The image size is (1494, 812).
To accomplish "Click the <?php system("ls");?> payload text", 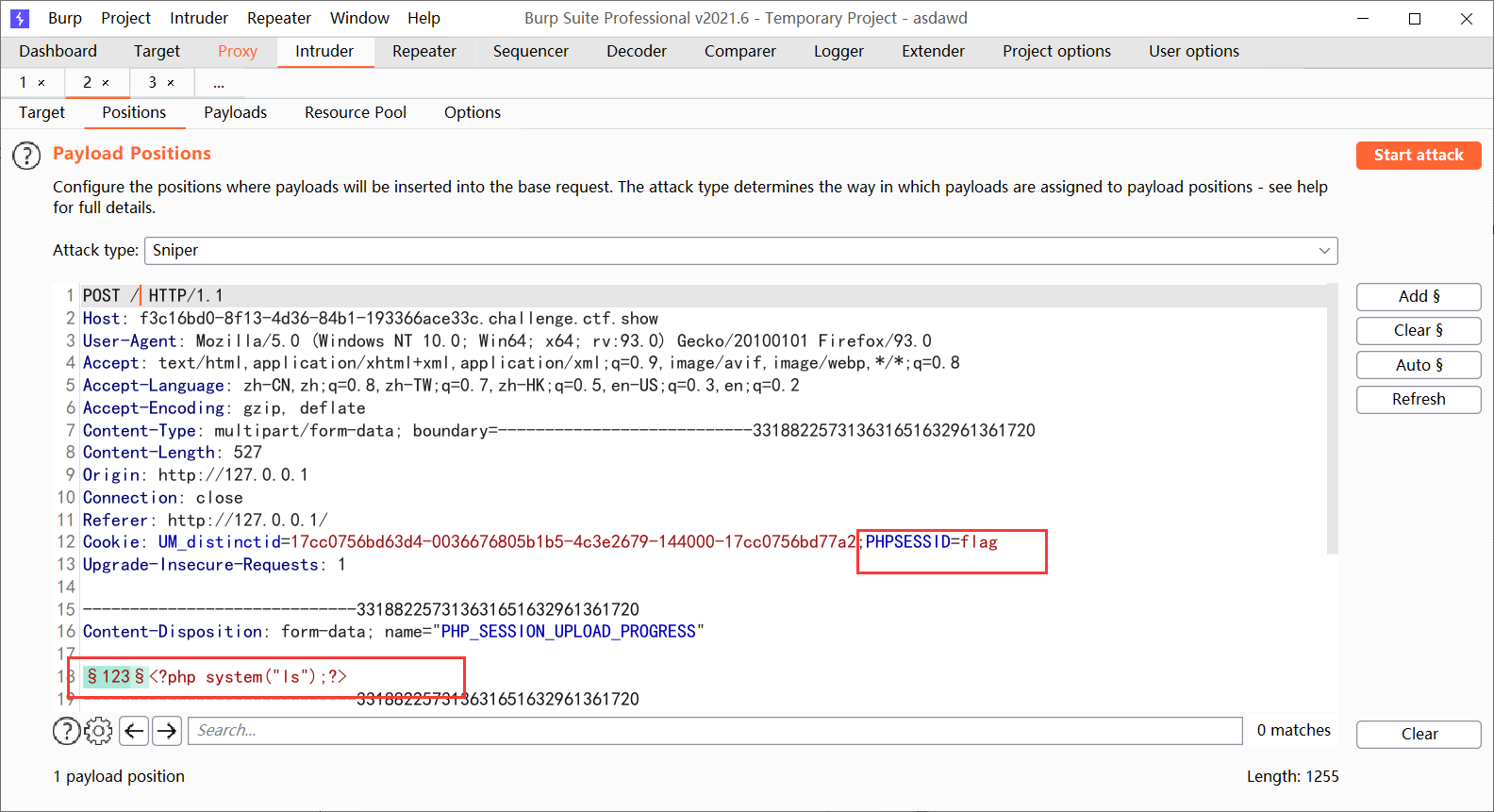I will pyautogui.click(x=248, y=677).
